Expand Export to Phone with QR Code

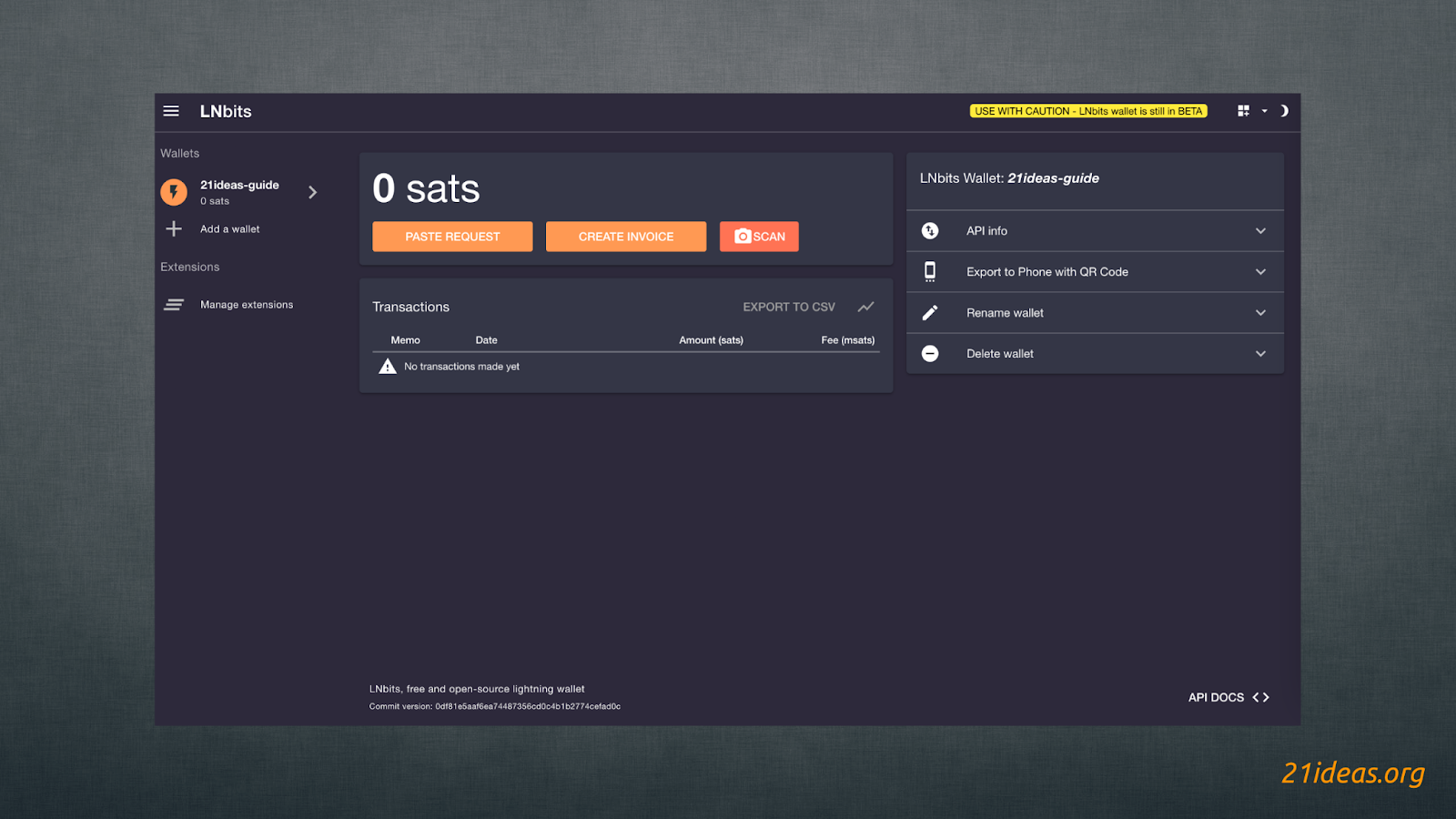[1260, 272]
